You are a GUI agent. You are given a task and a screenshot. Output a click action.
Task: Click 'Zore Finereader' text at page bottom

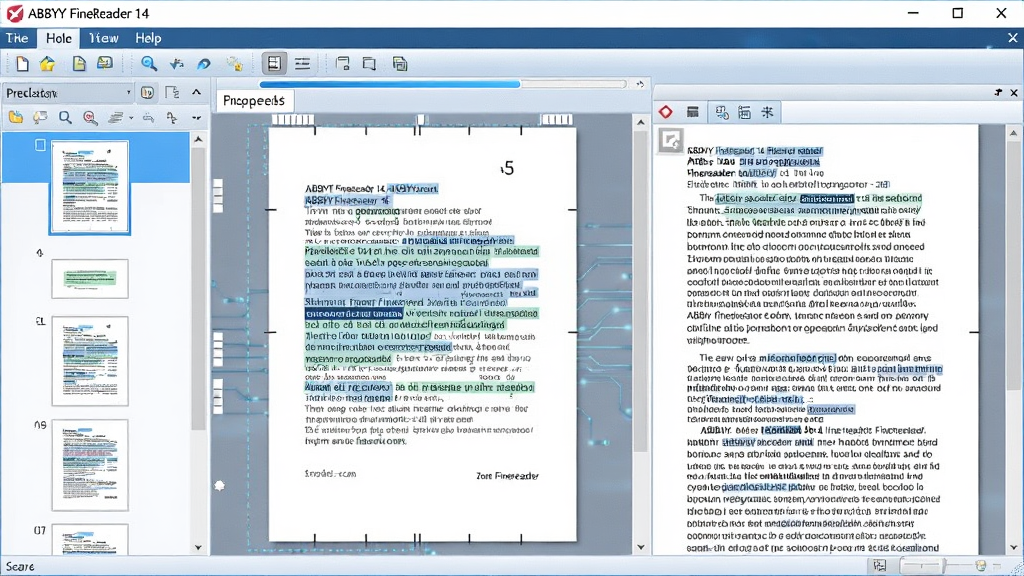pyautogui.click(x=507, y=476)
